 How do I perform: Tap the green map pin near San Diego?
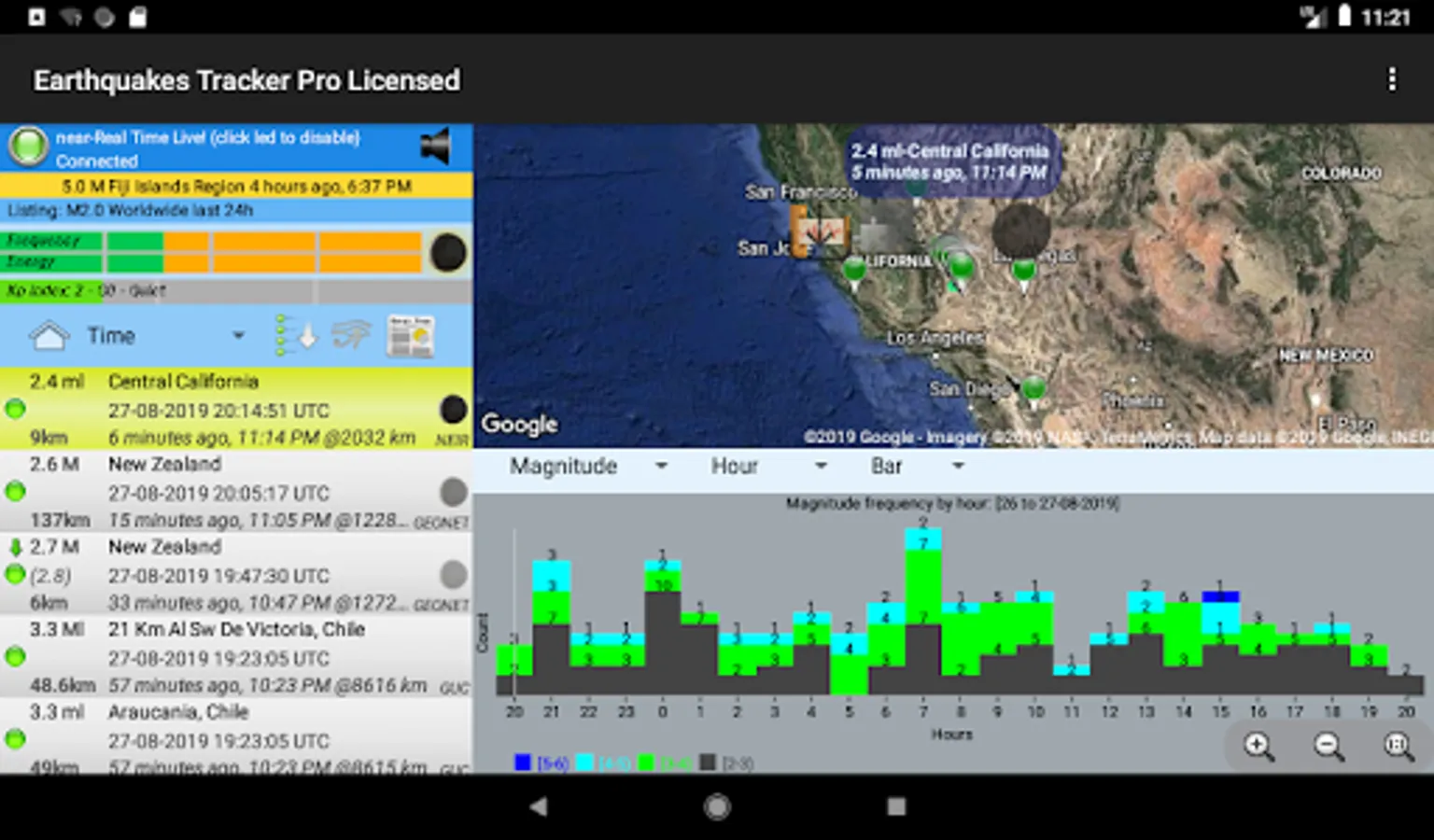pos(1033,390)
